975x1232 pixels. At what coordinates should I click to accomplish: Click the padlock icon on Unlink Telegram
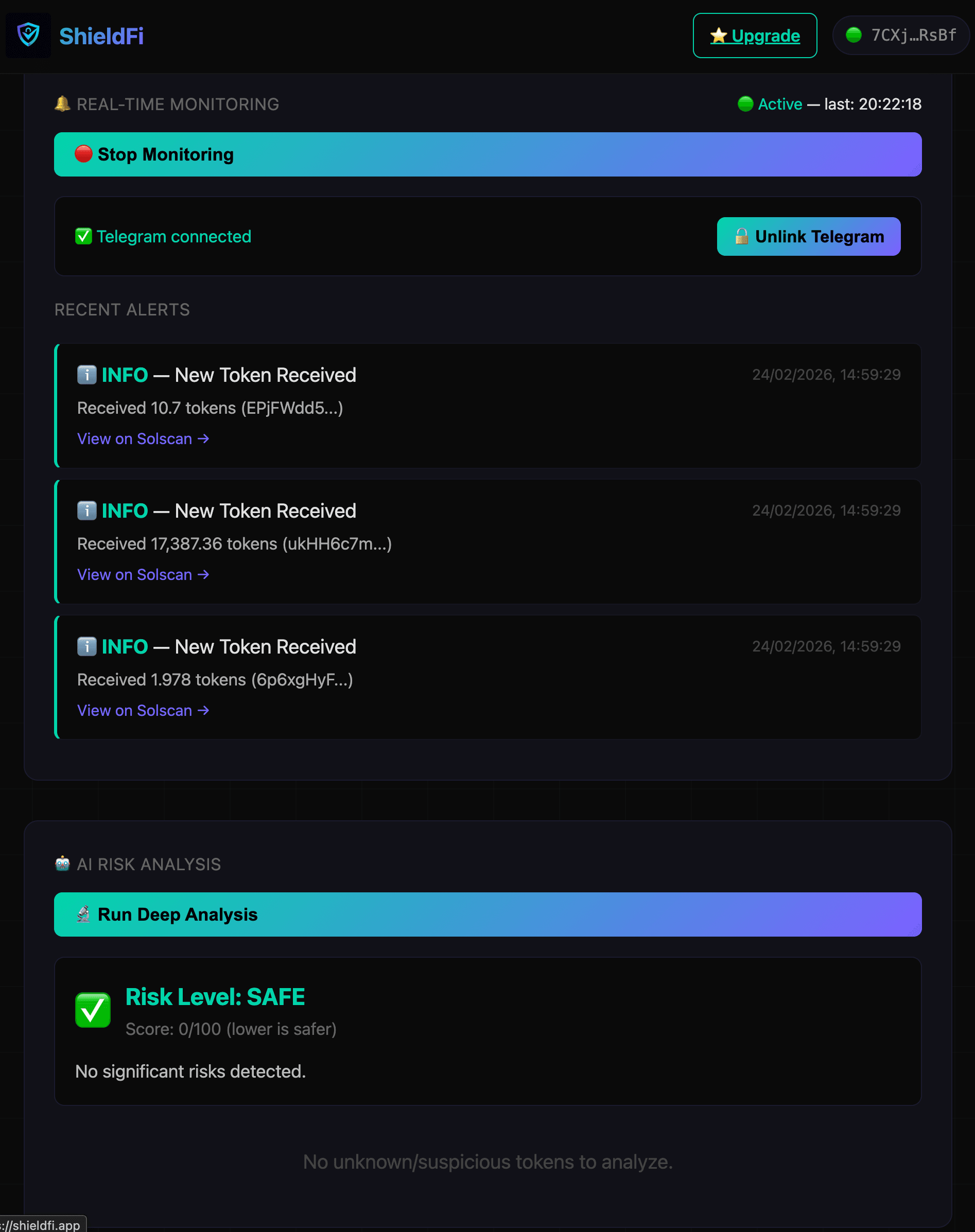(742, 236)
